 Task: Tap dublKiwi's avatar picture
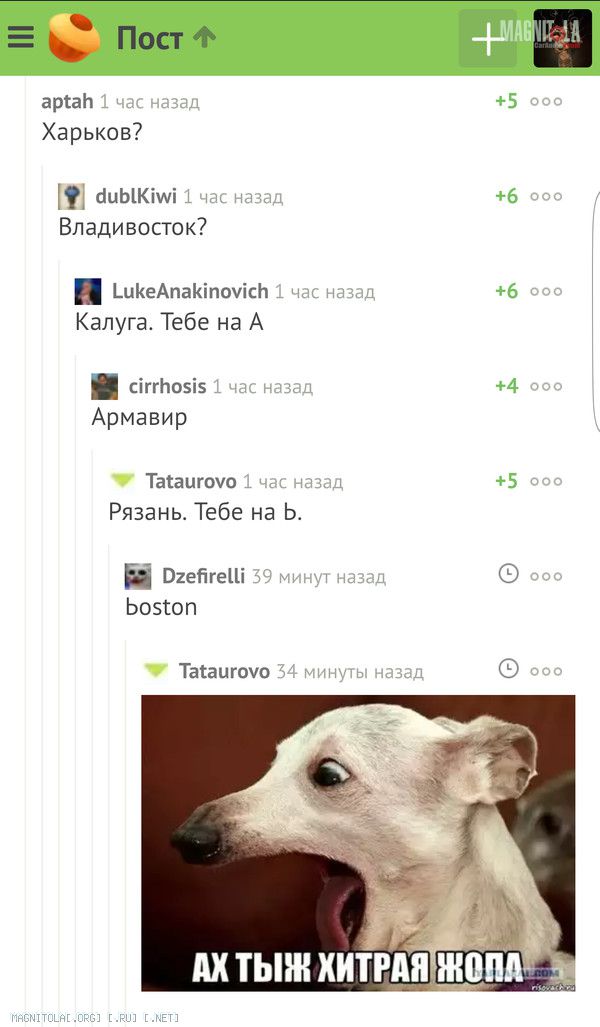71,196
